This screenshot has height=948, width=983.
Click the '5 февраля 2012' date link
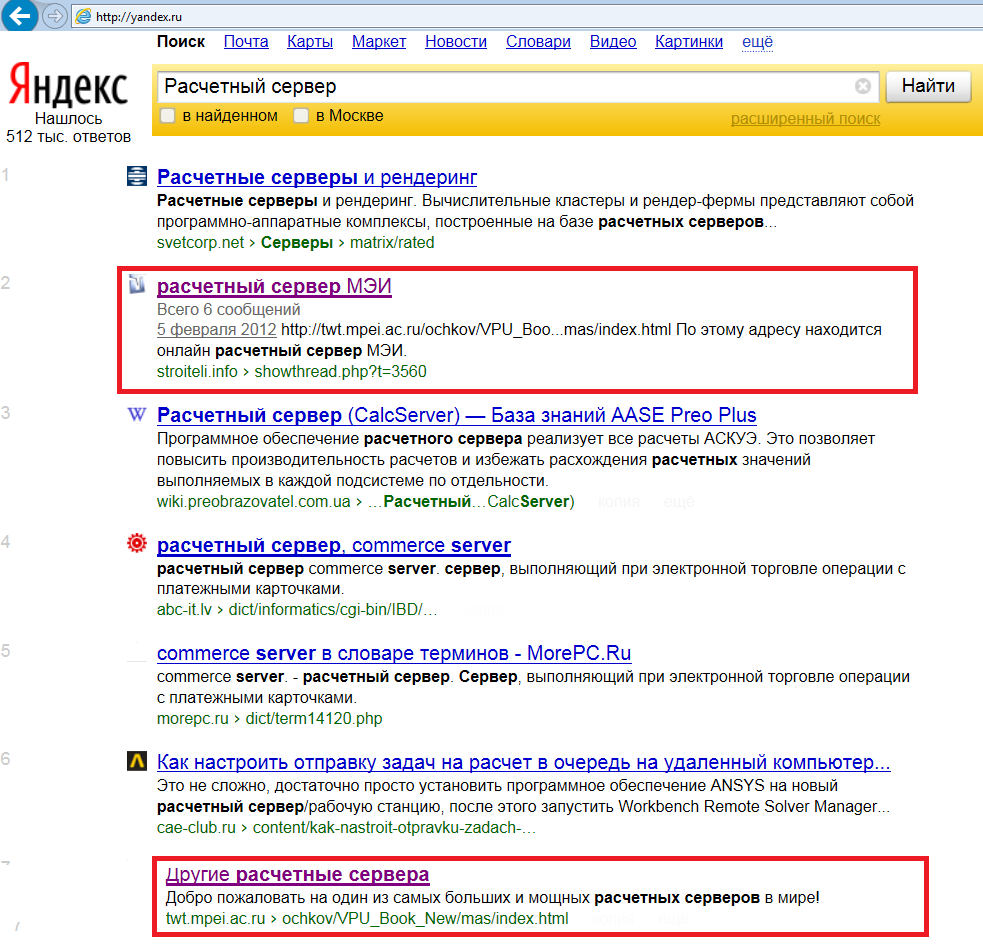[x=216, y=329]
